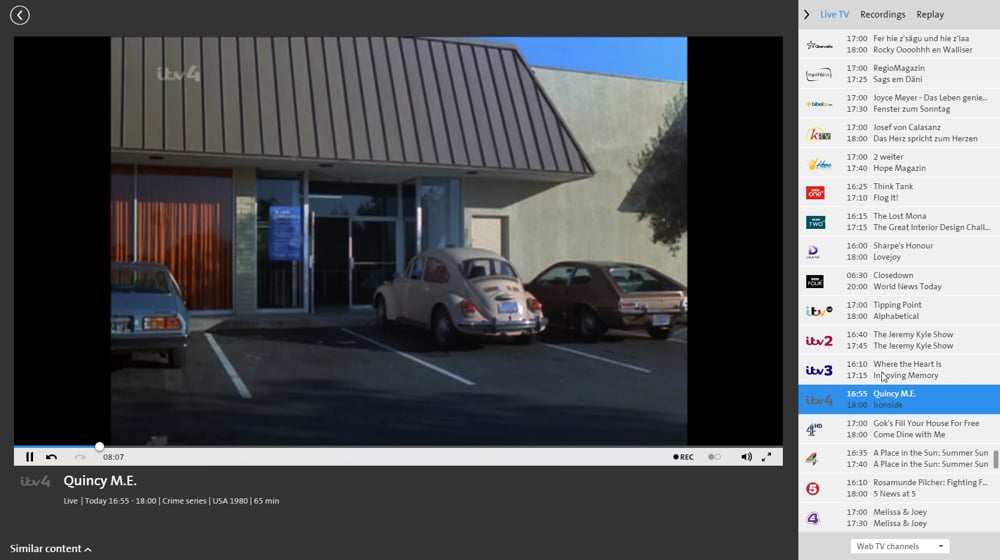
Task: Click 'Come Dine with Me' entry
Action: [x=909, y=435]
